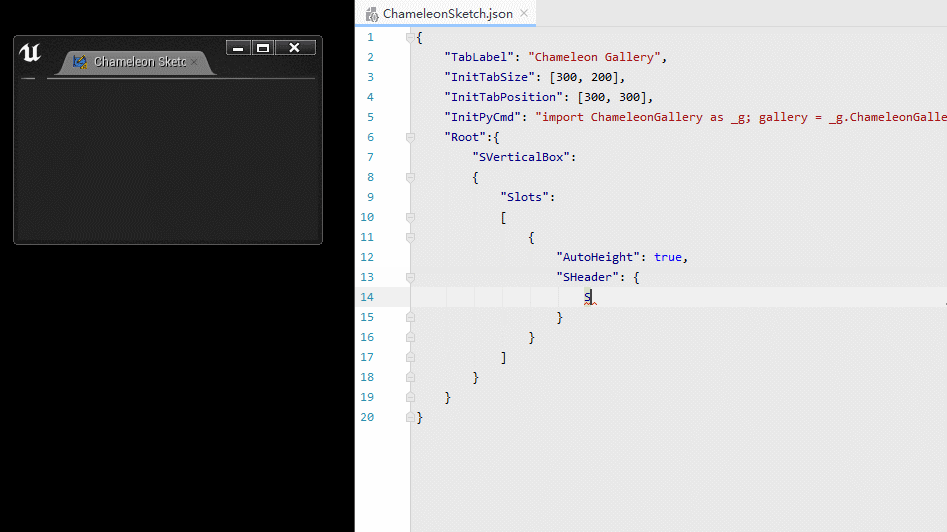
Task: Select the ChameleonSketch.json editor tab
Action: coord(446,13)
